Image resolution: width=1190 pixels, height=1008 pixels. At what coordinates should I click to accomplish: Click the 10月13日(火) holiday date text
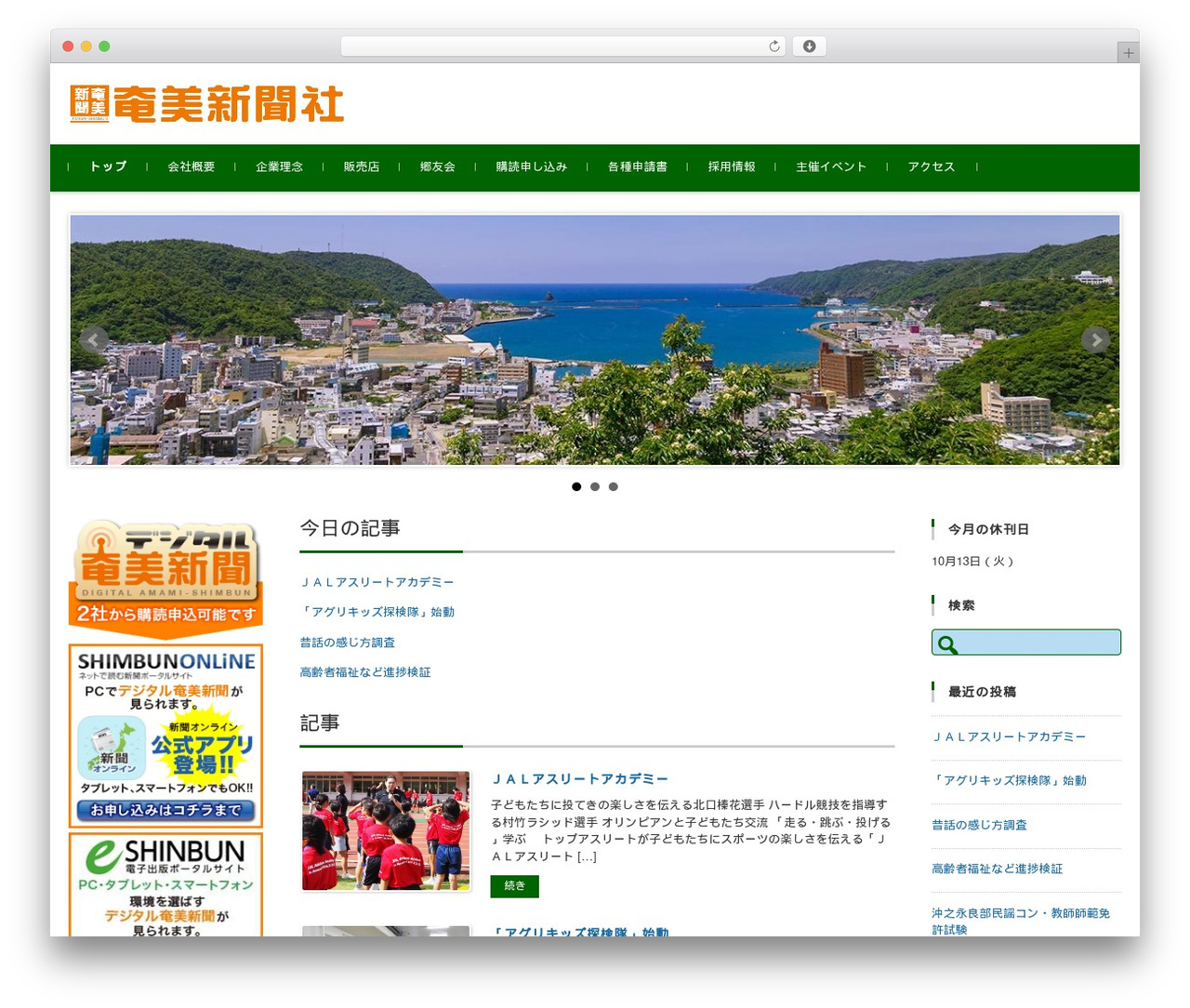click(x=972, y=562)
